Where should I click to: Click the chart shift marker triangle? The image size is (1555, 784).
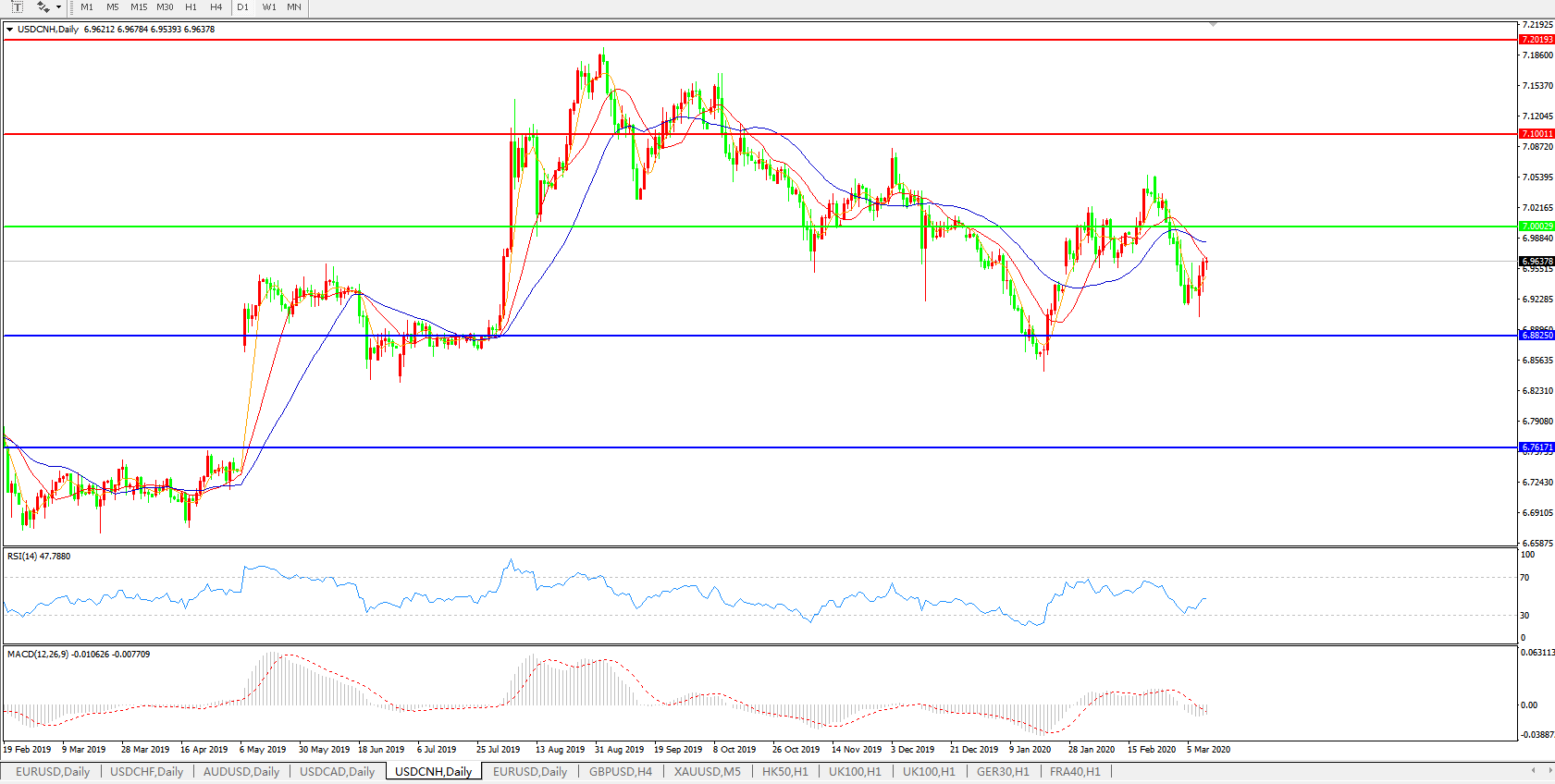click(1213, 25)
